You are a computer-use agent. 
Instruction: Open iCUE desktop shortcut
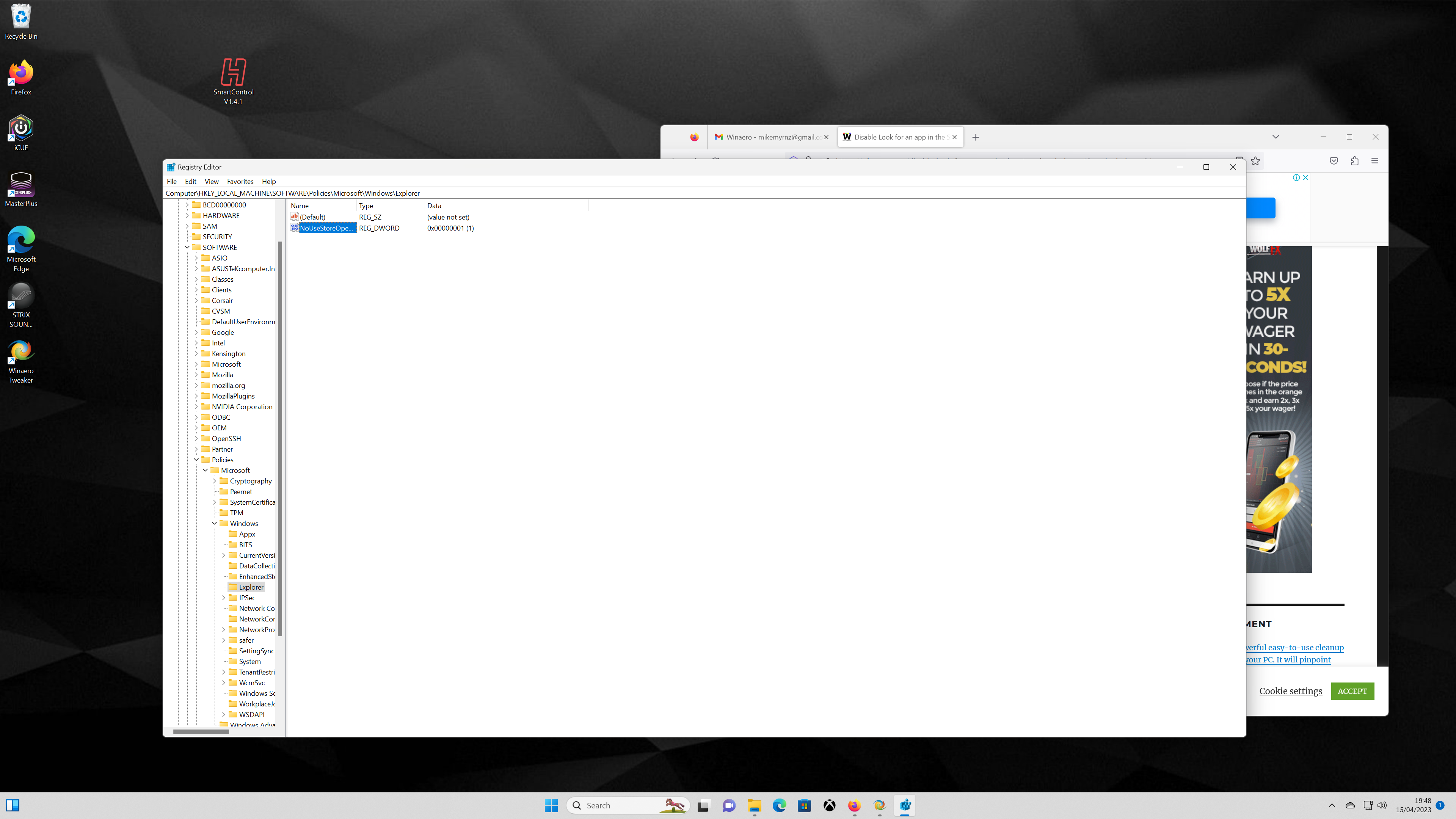click(x=21, y=133)
